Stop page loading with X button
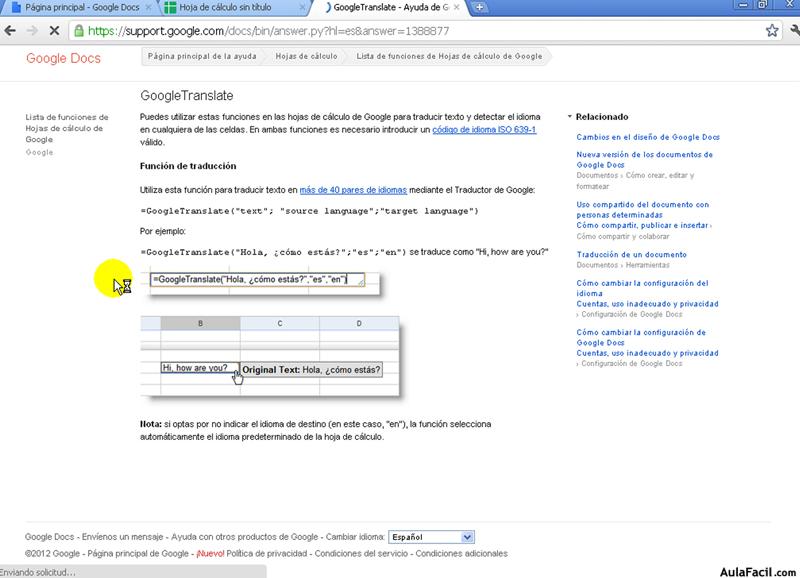800x578 pixels. [54, 31]
